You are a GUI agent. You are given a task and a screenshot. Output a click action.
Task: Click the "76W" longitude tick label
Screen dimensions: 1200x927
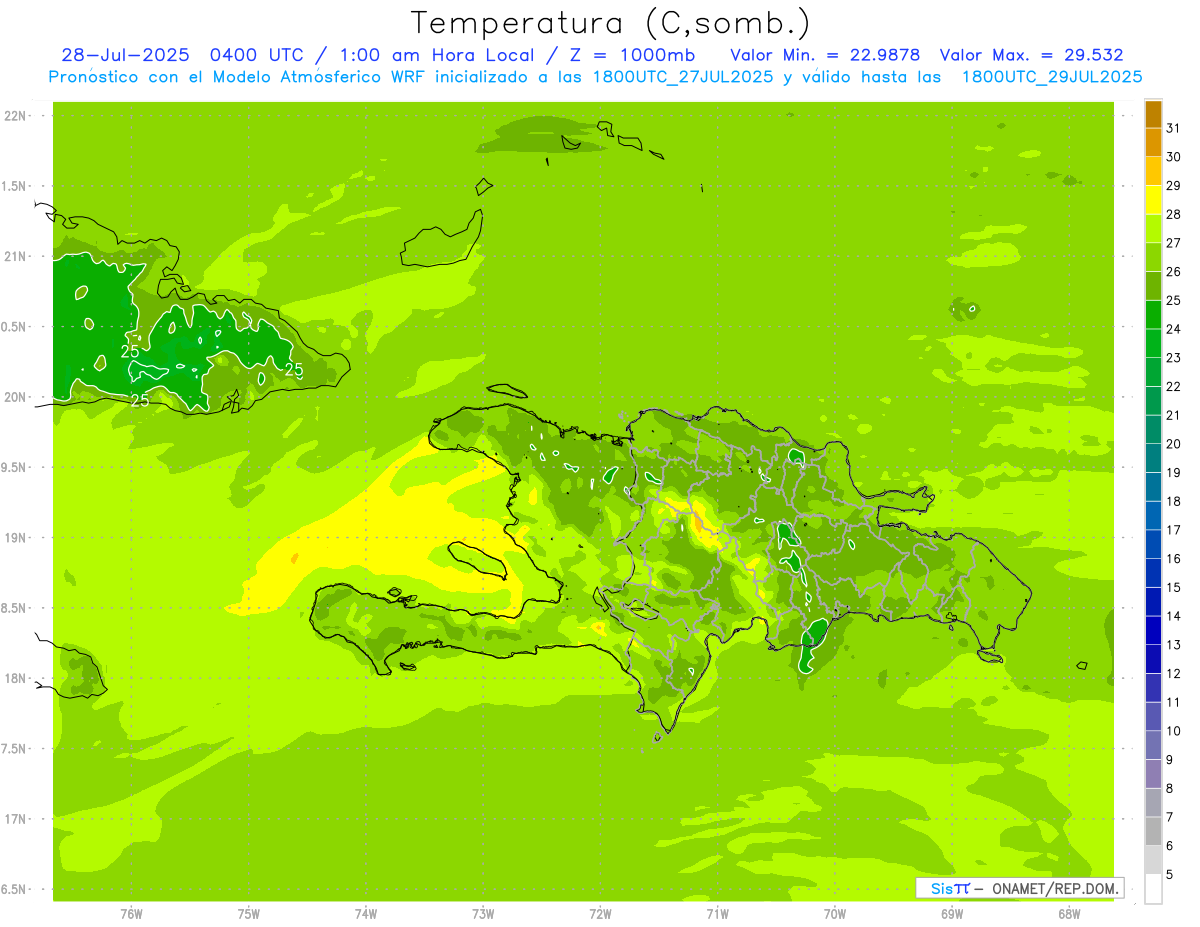(x=131, y=914)
